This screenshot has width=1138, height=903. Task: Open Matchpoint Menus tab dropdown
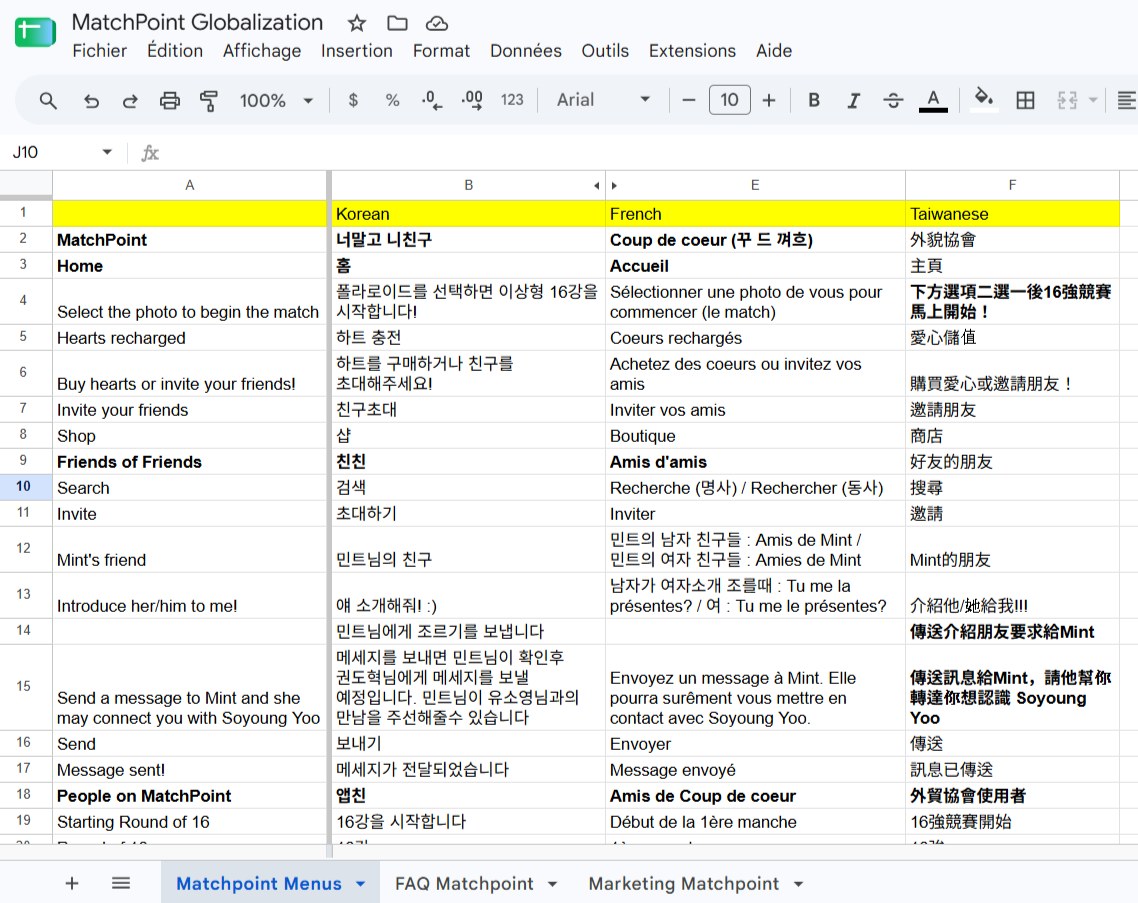pos(361,883)
